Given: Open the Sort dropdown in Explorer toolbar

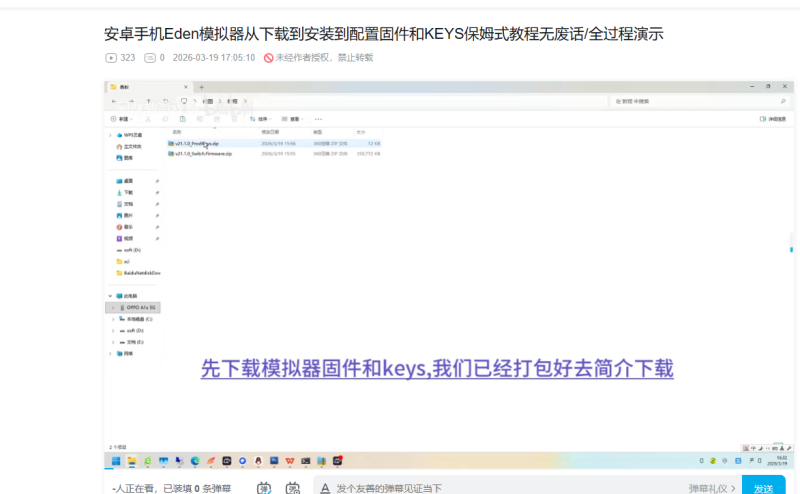Looking at the screenshot, I should tap(261, 119).
